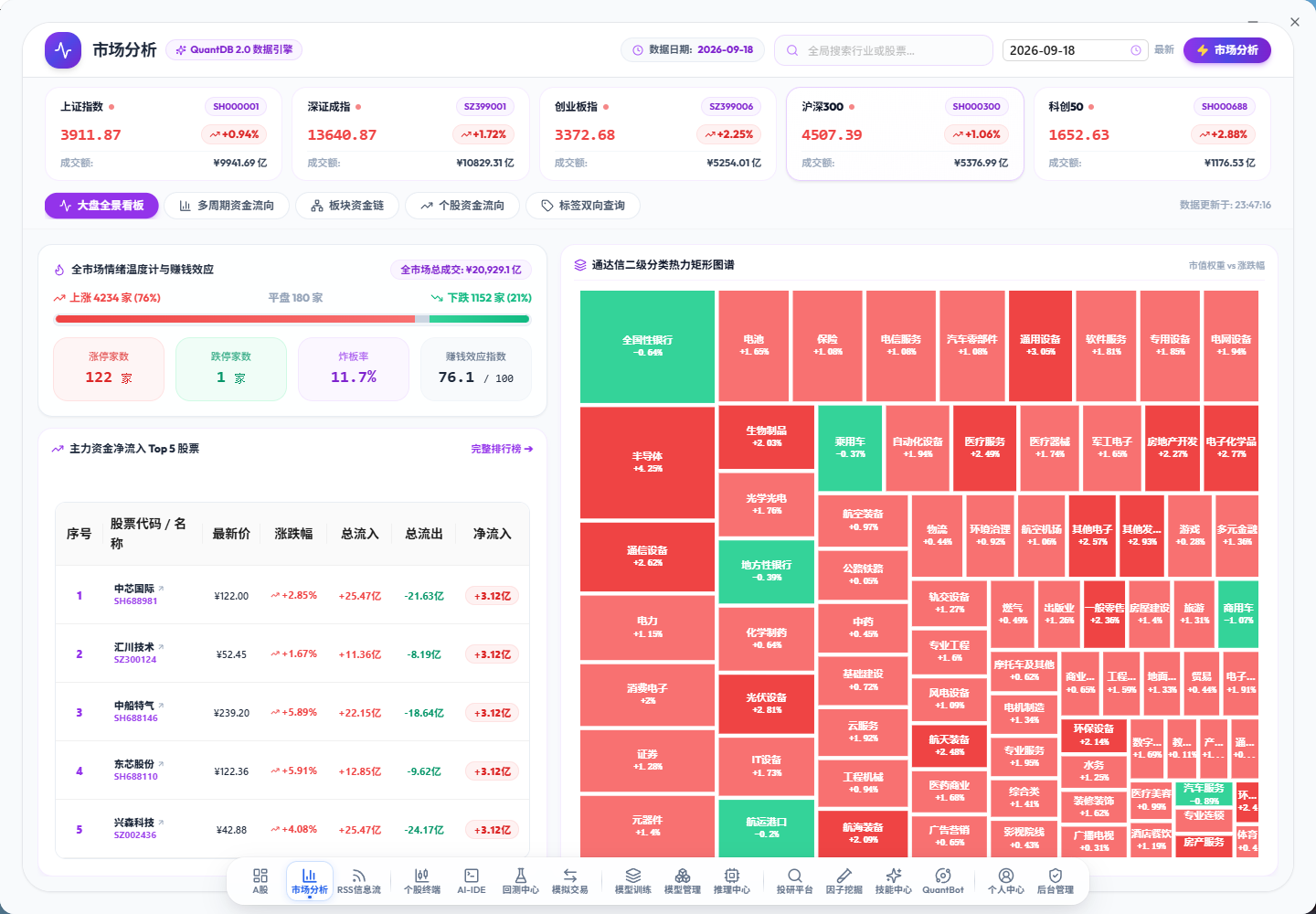Click the 创业板指 index card
Image resolution: width=1316 pixels, height=914 pixels.
pyautogui.click(x=658, y=134)
